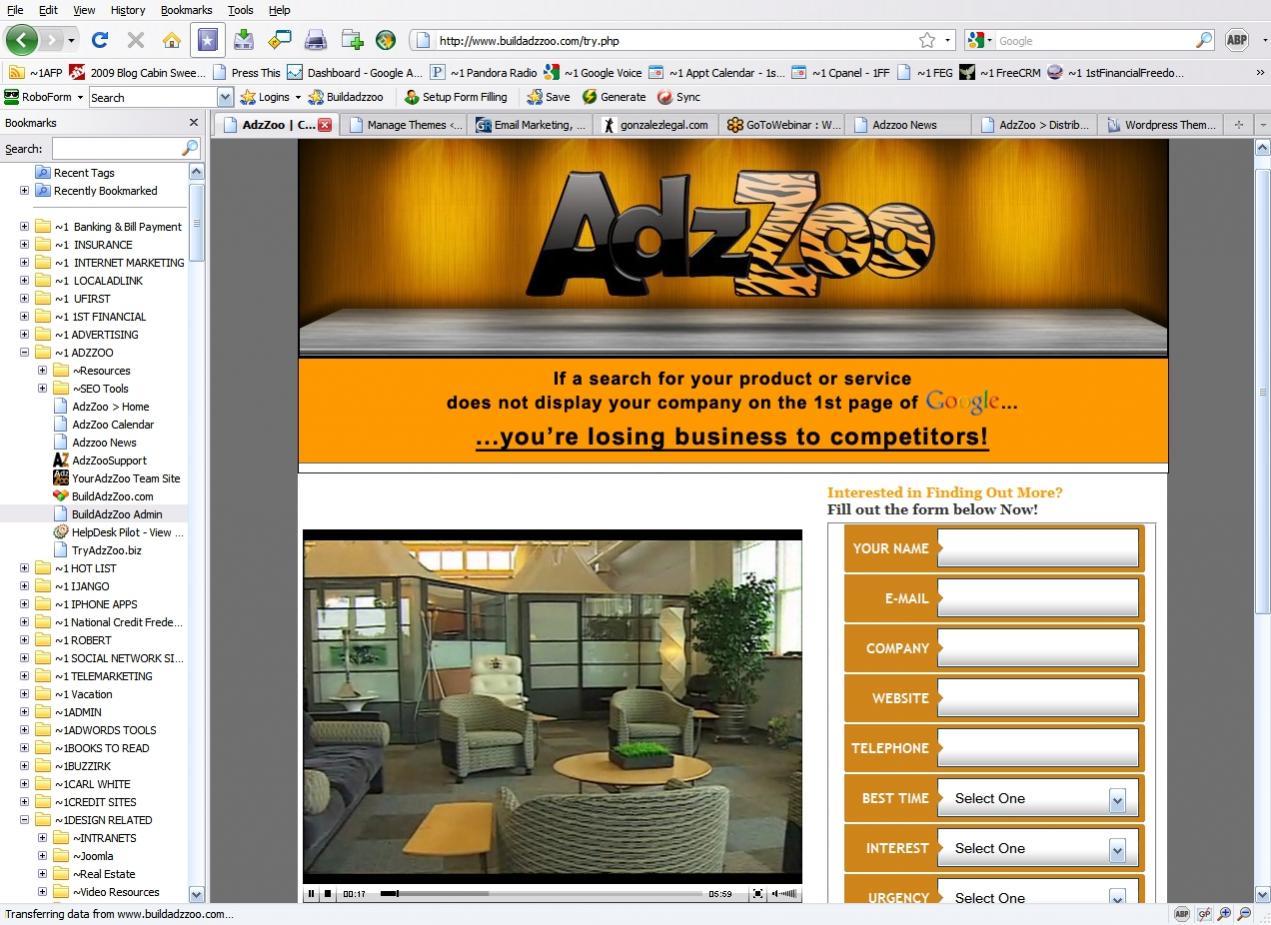1271x925 pixels.
Task: Click the RoboForm Buildadzzoo passcard
Action: tap(346, 97)
